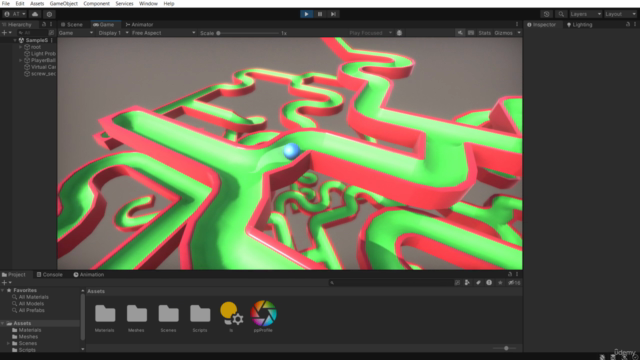Expand the PlayerBall object in Hierarchy
Viewport: 640px width, 360px height.
20,60
